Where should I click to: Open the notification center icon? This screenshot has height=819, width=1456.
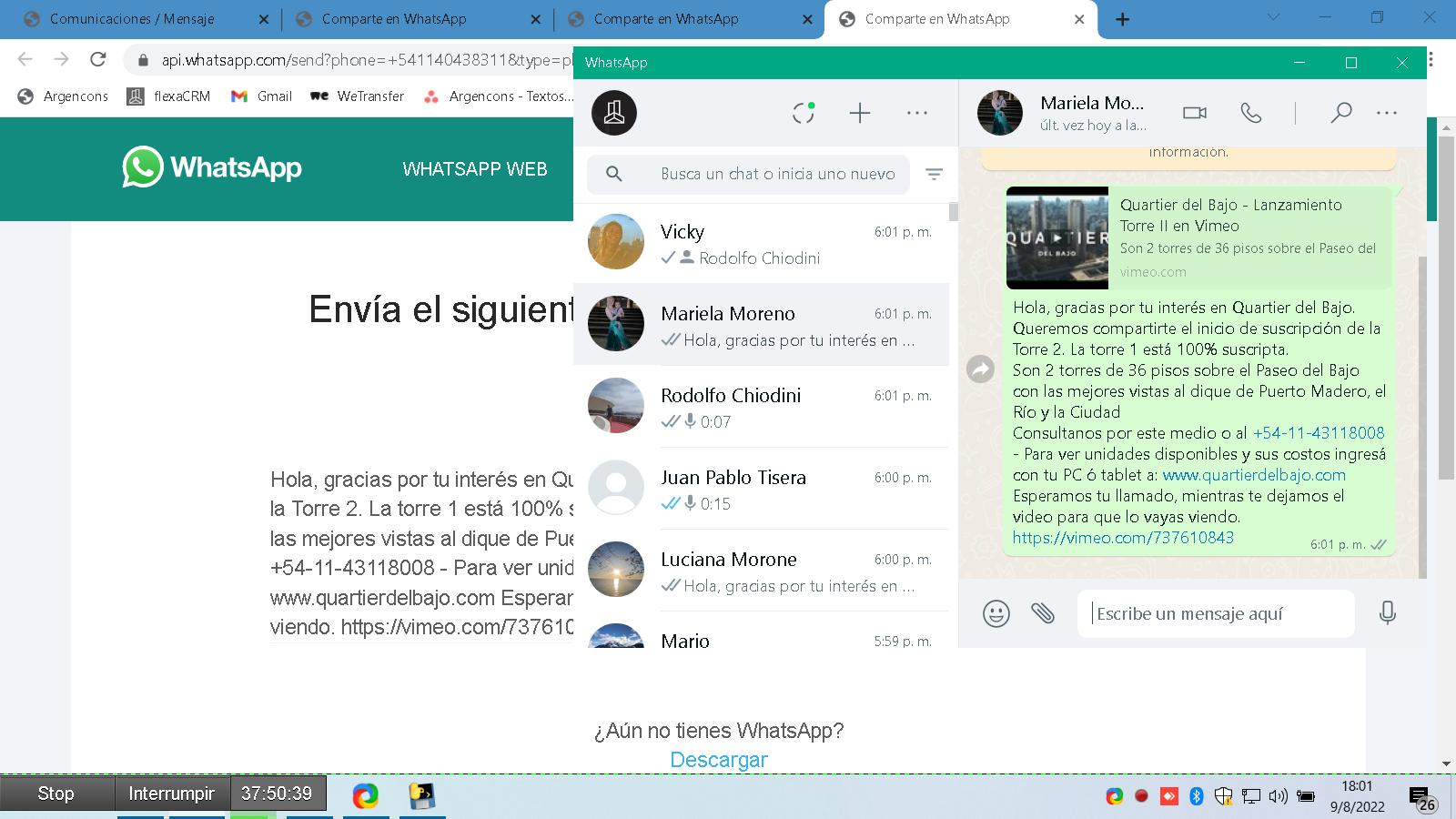click(x=1422, y=799)
